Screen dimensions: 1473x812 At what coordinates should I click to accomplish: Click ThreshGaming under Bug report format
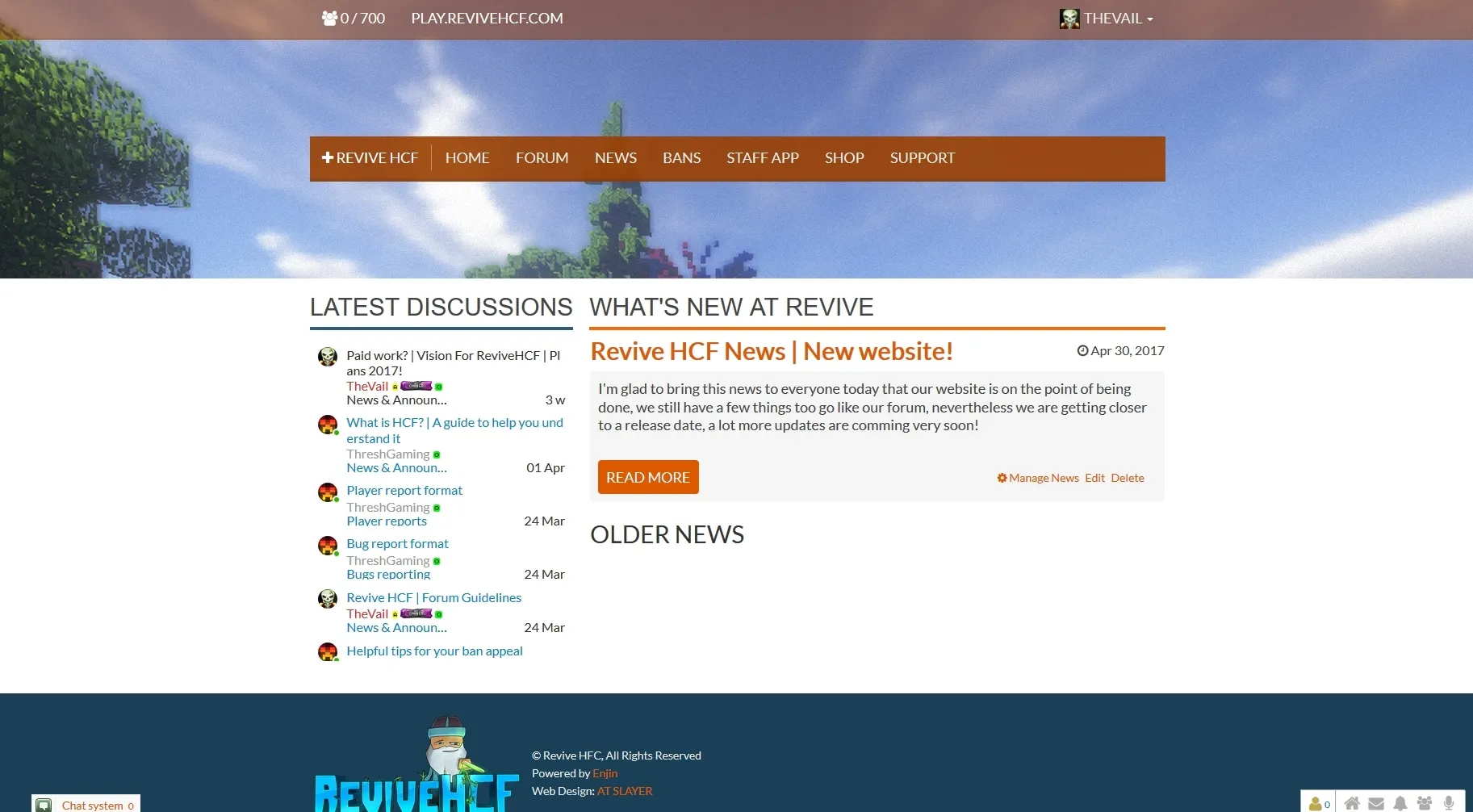point(388,561)
